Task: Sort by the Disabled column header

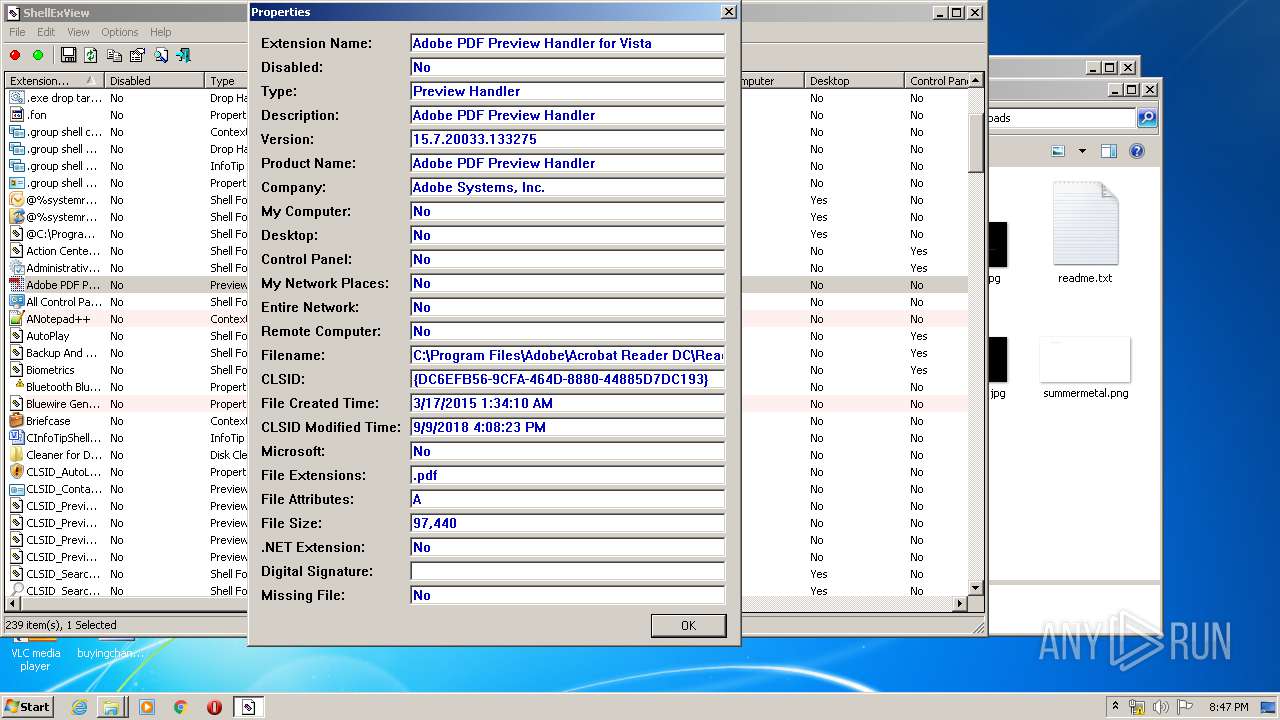Action: (x=154, y=81)
